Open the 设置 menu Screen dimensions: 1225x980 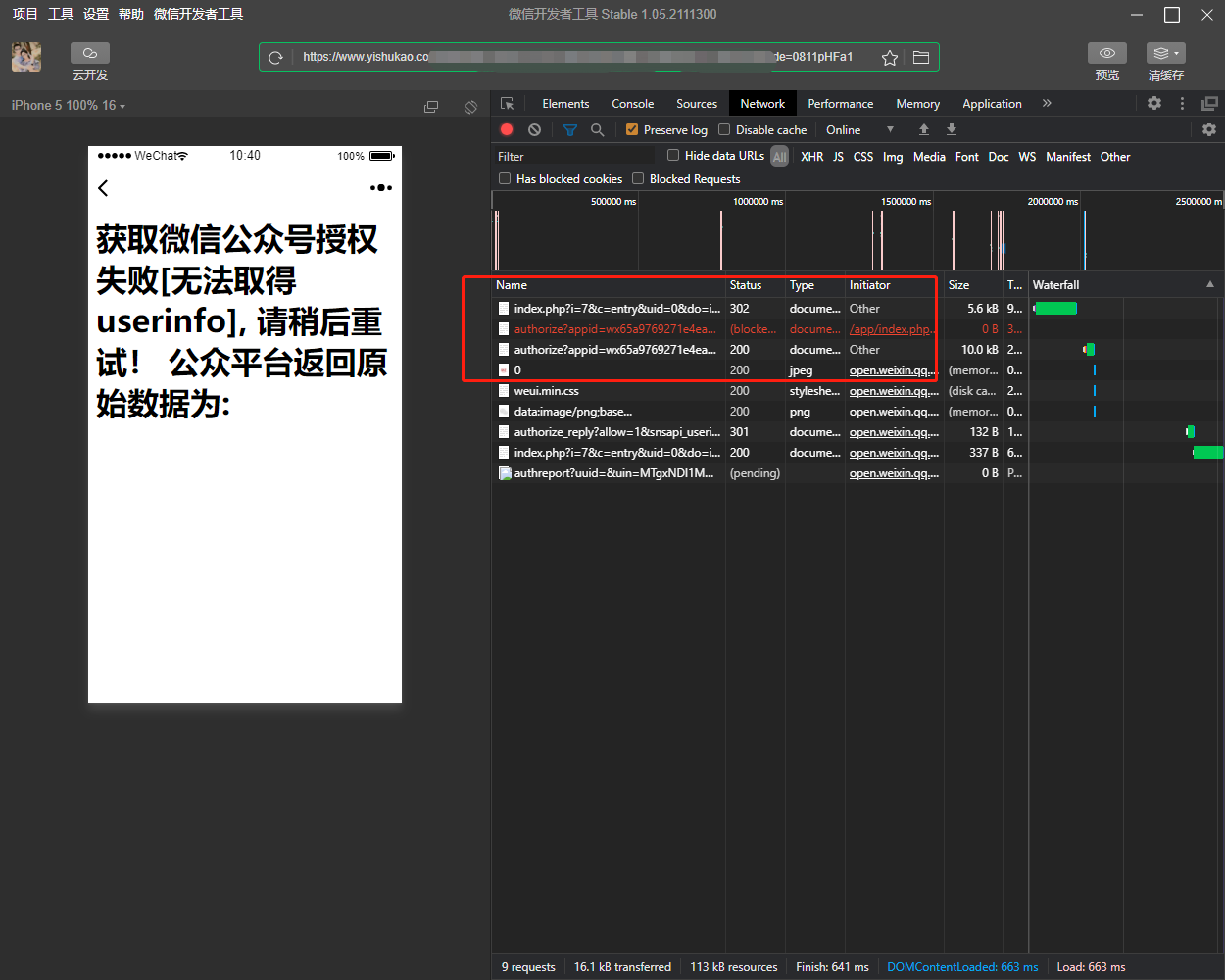point(96,14)
